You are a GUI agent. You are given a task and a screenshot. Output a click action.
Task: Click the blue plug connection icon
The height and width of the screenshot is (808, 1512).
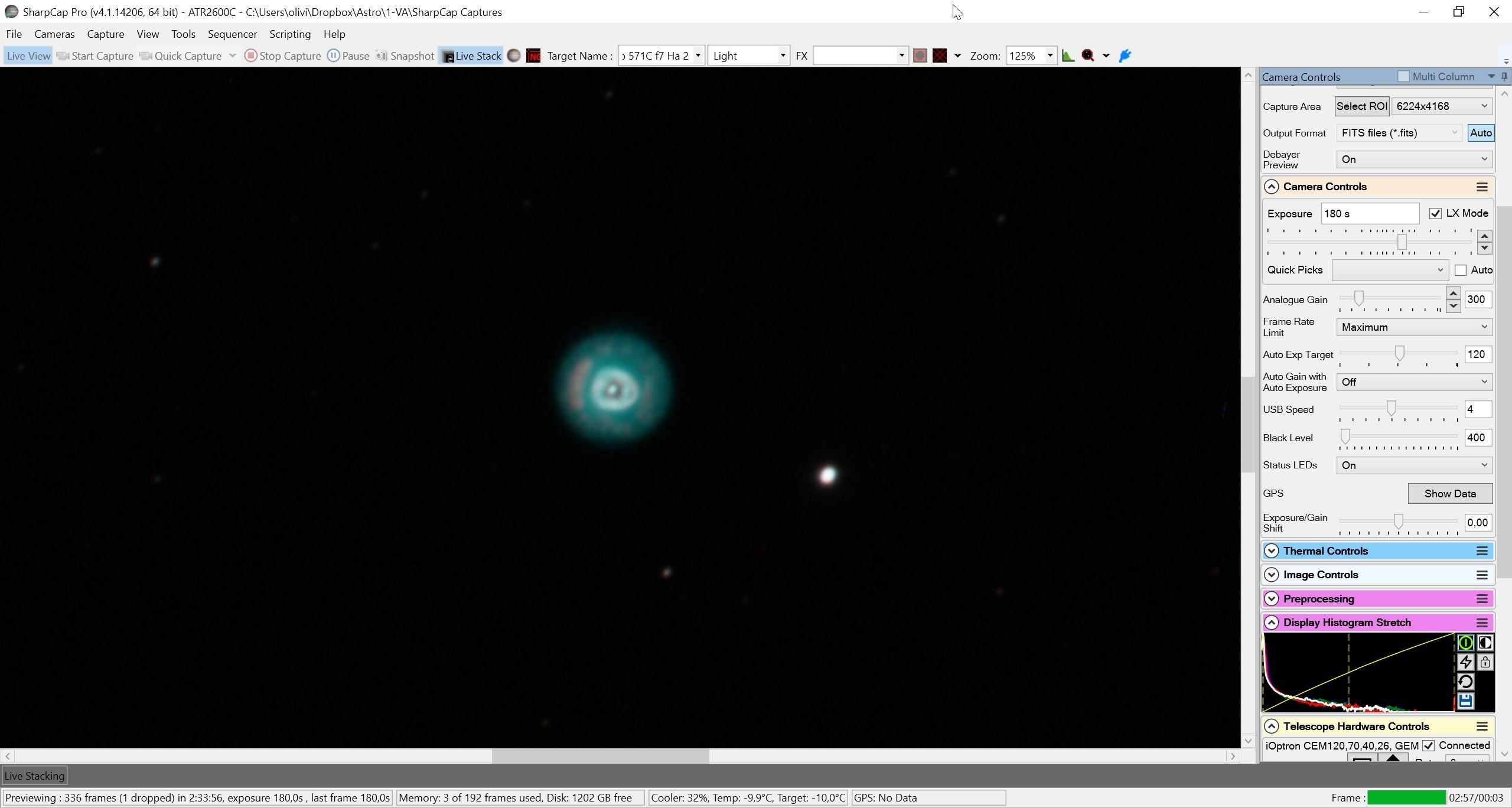click(1125, 56)
